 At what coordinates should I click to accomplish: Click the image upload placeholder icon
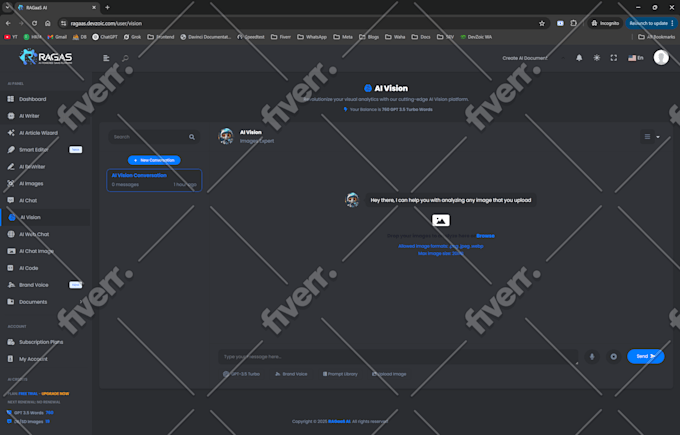[x=441, y=220]
